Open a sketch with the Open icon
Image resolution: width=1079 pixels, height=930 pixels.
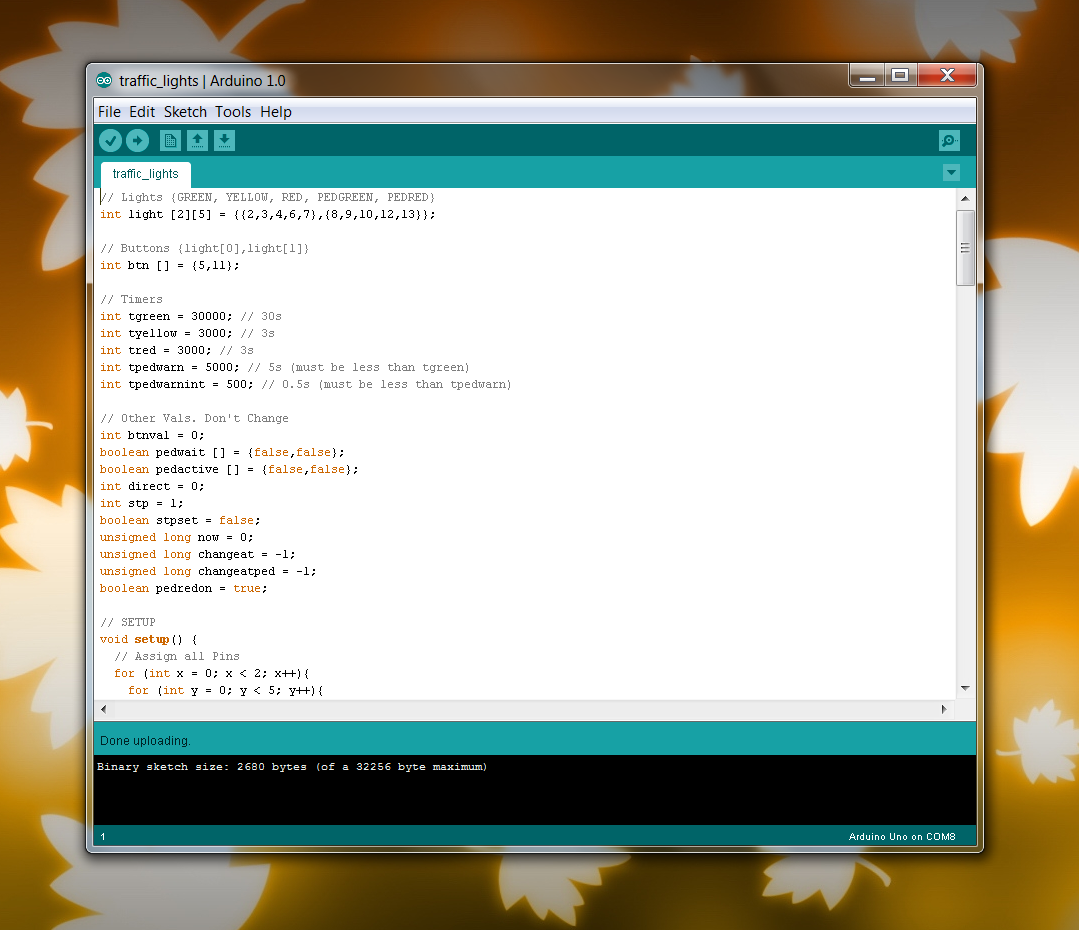(x=197, y=140)
